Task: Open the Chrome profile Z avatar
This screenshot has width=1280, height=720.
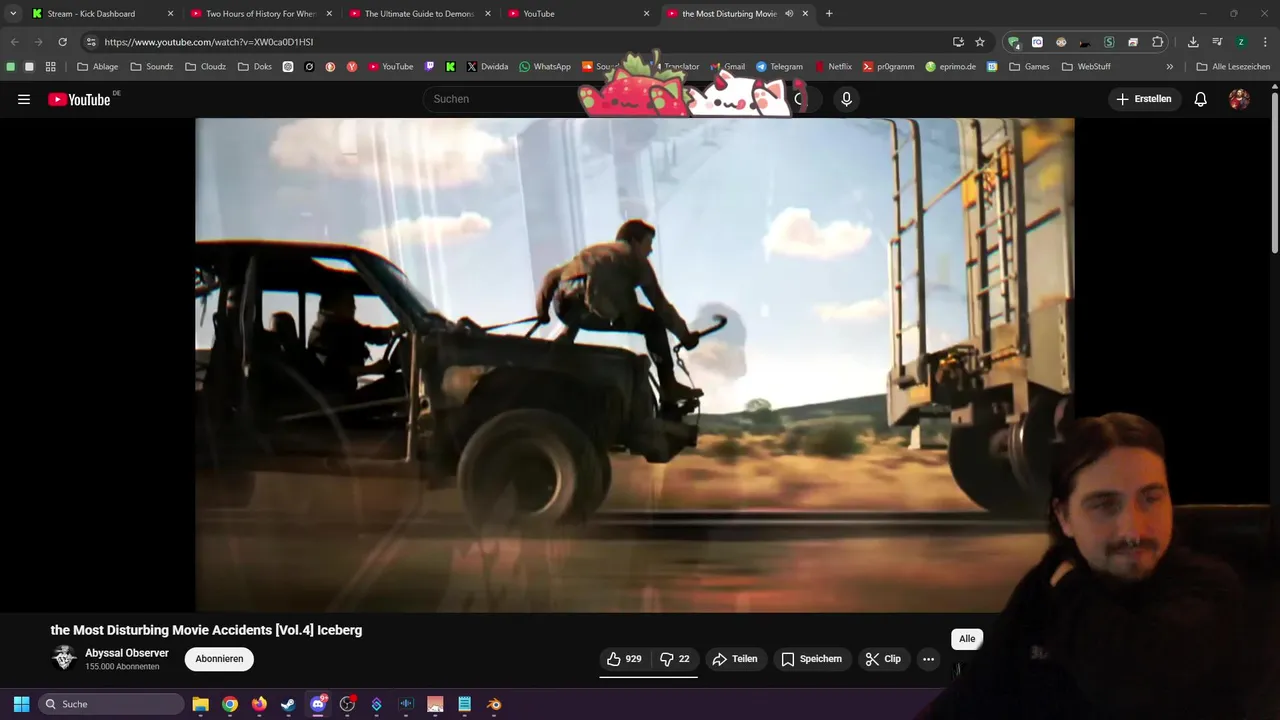Action: click(x=1241, y=42)
